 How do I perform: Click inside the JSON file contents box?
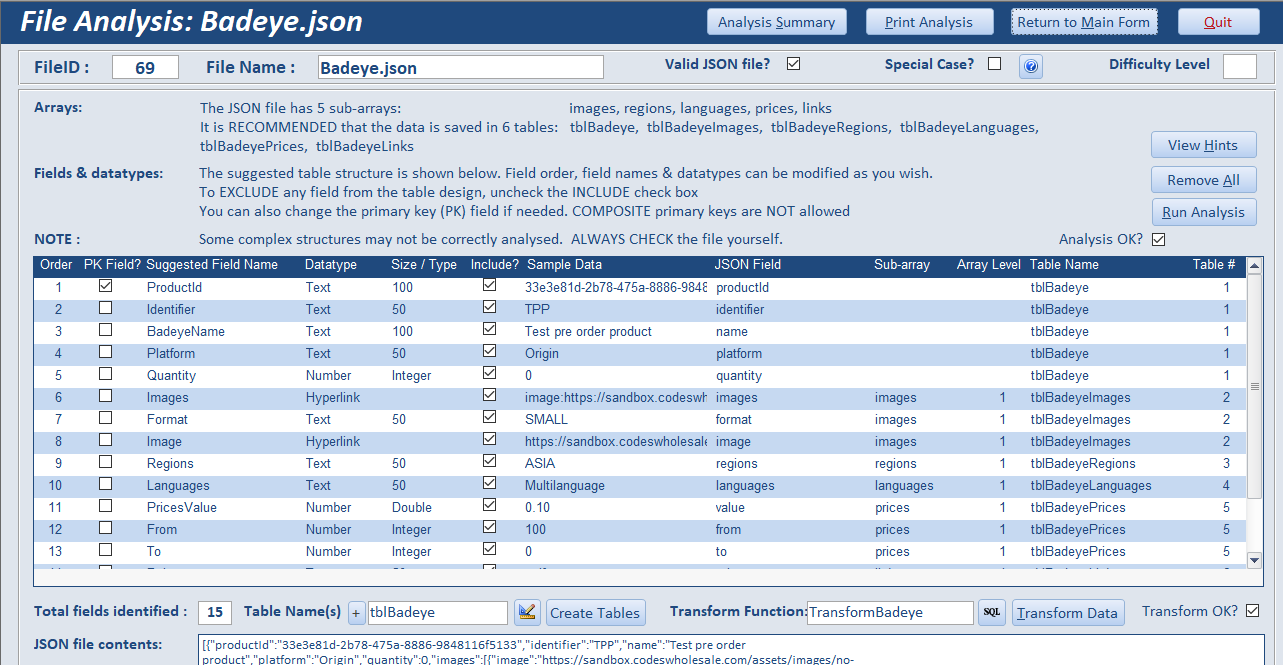(x=732, y=650)
